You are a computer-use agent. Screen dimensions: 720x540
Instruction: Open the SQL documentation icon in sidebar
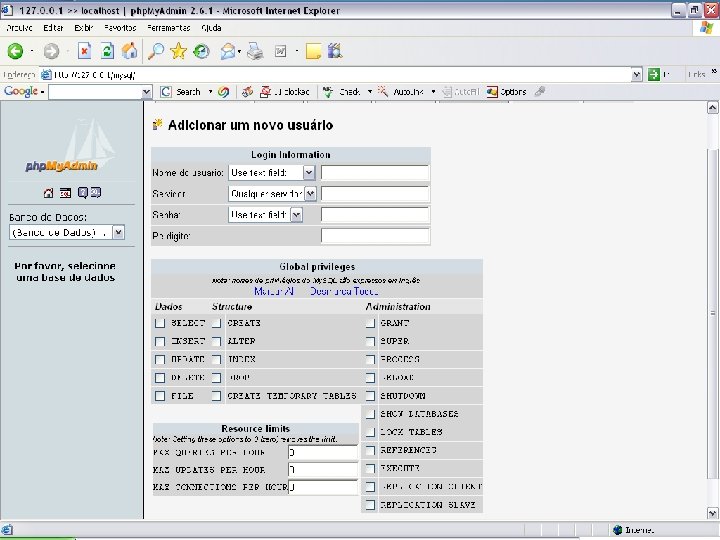pyautogui.click(x=96, y=192)
